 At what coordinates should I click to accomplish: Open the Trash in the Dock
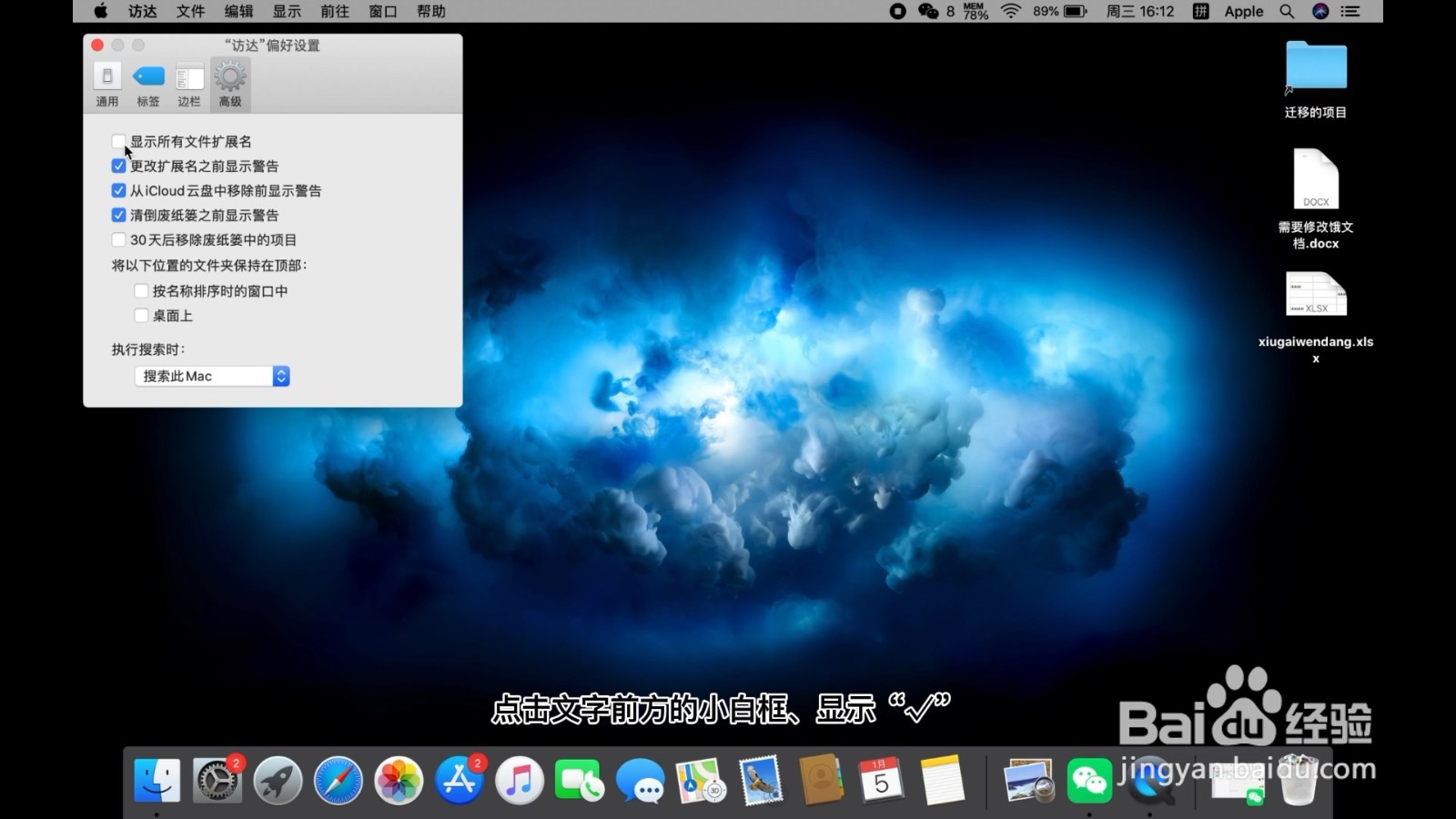point(1299,780)
